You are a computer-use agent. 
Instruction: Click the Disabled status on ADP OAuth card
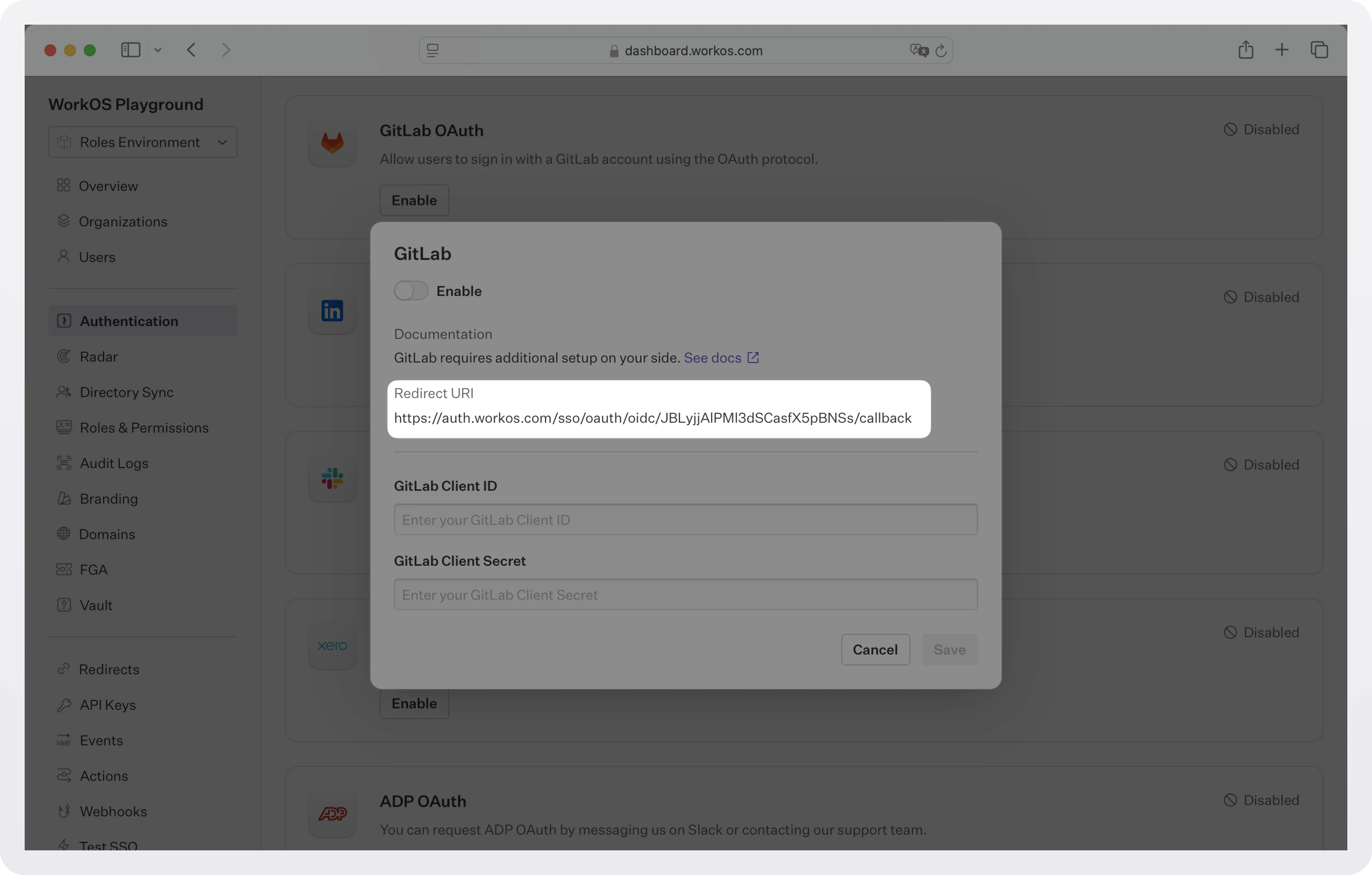click(x=1262, y=800)
